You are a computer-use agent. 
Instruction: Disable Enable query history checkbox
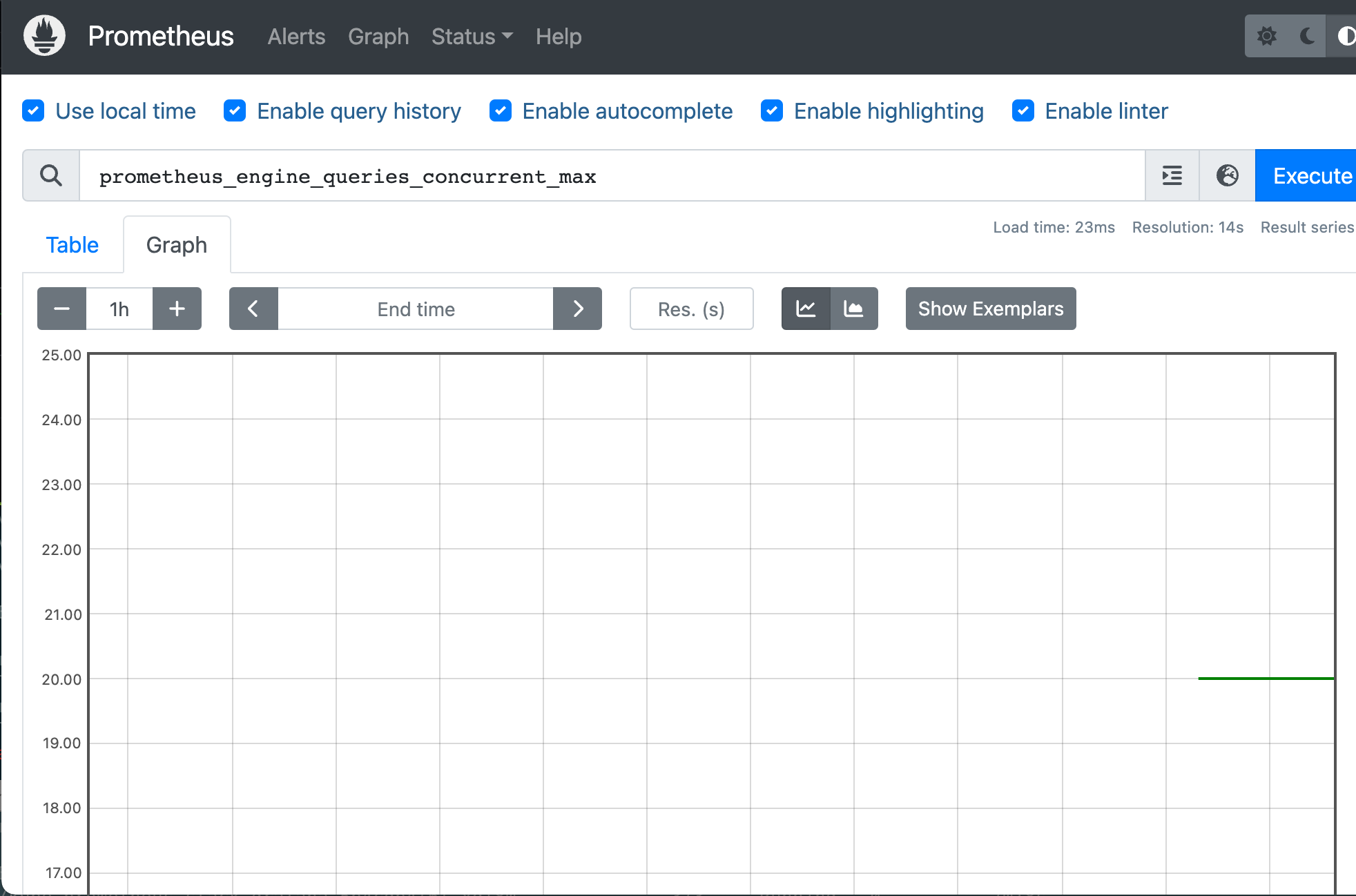point(235,110)
